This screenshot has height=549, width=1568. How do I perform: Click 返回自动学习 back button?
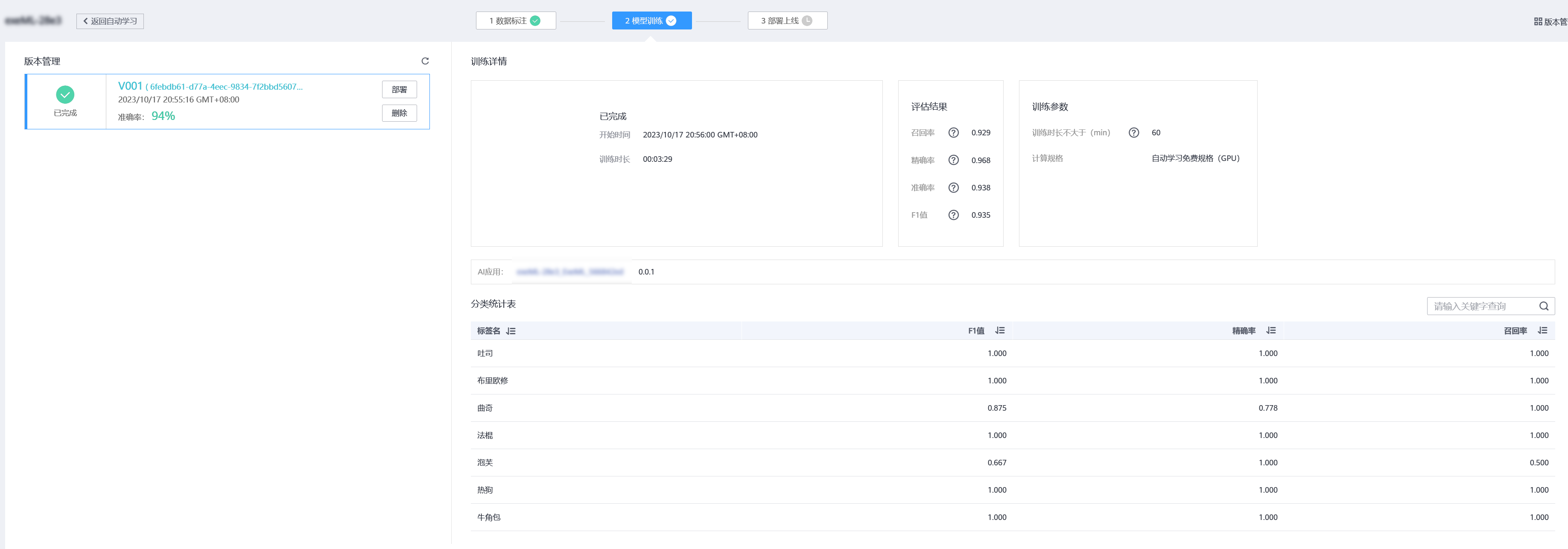[110, 21]
